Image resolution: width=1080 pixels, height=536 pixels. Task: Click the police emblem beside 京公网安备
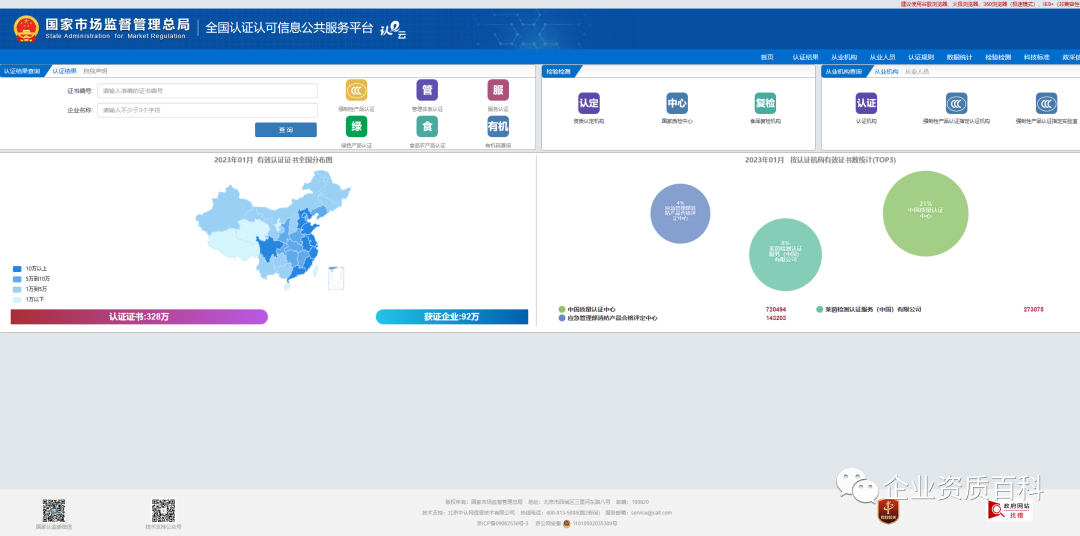[566, 524]
